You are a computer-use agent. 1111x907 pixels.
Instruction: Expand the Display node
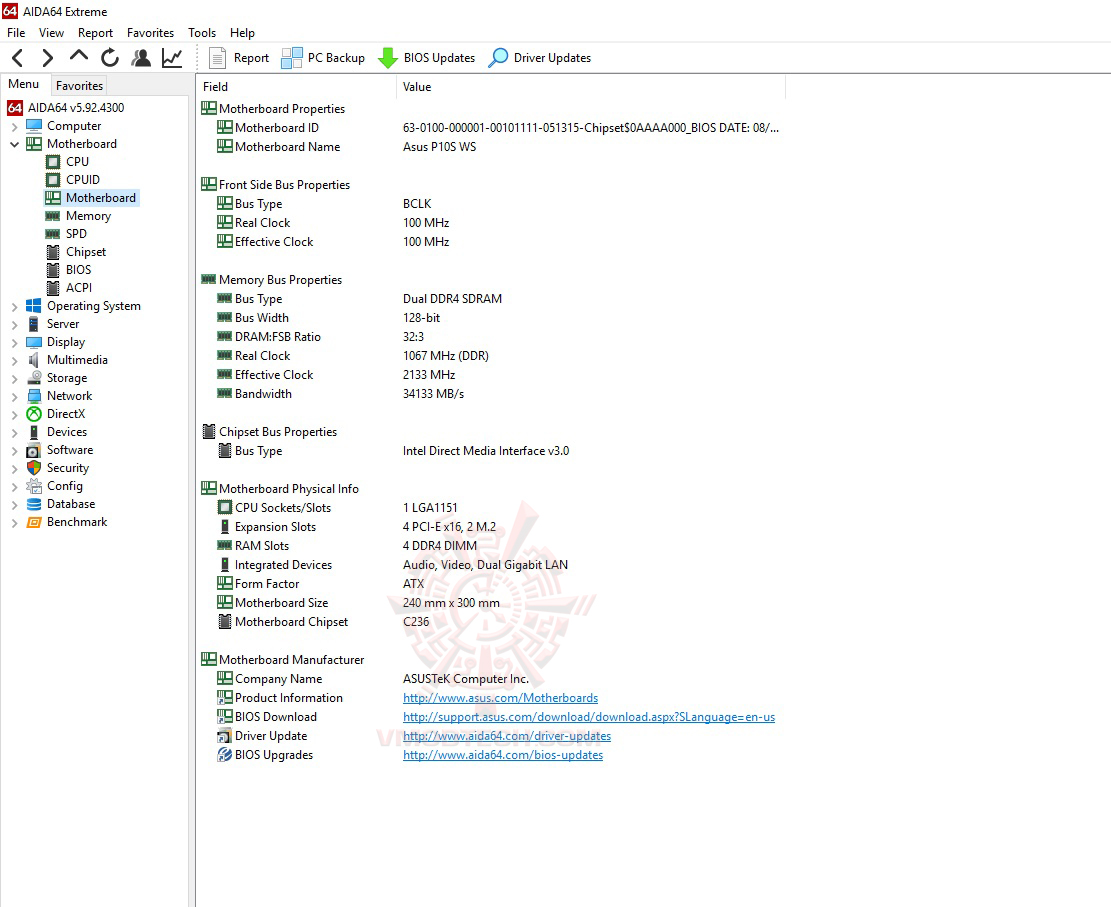(14, 343)
